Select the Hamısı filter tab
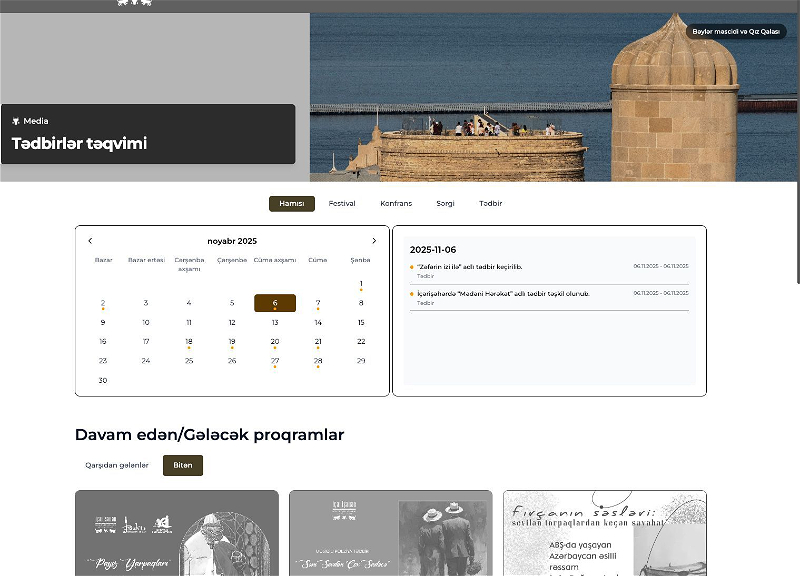The width and height of the screenshot is (800, 576). (291, 204)
